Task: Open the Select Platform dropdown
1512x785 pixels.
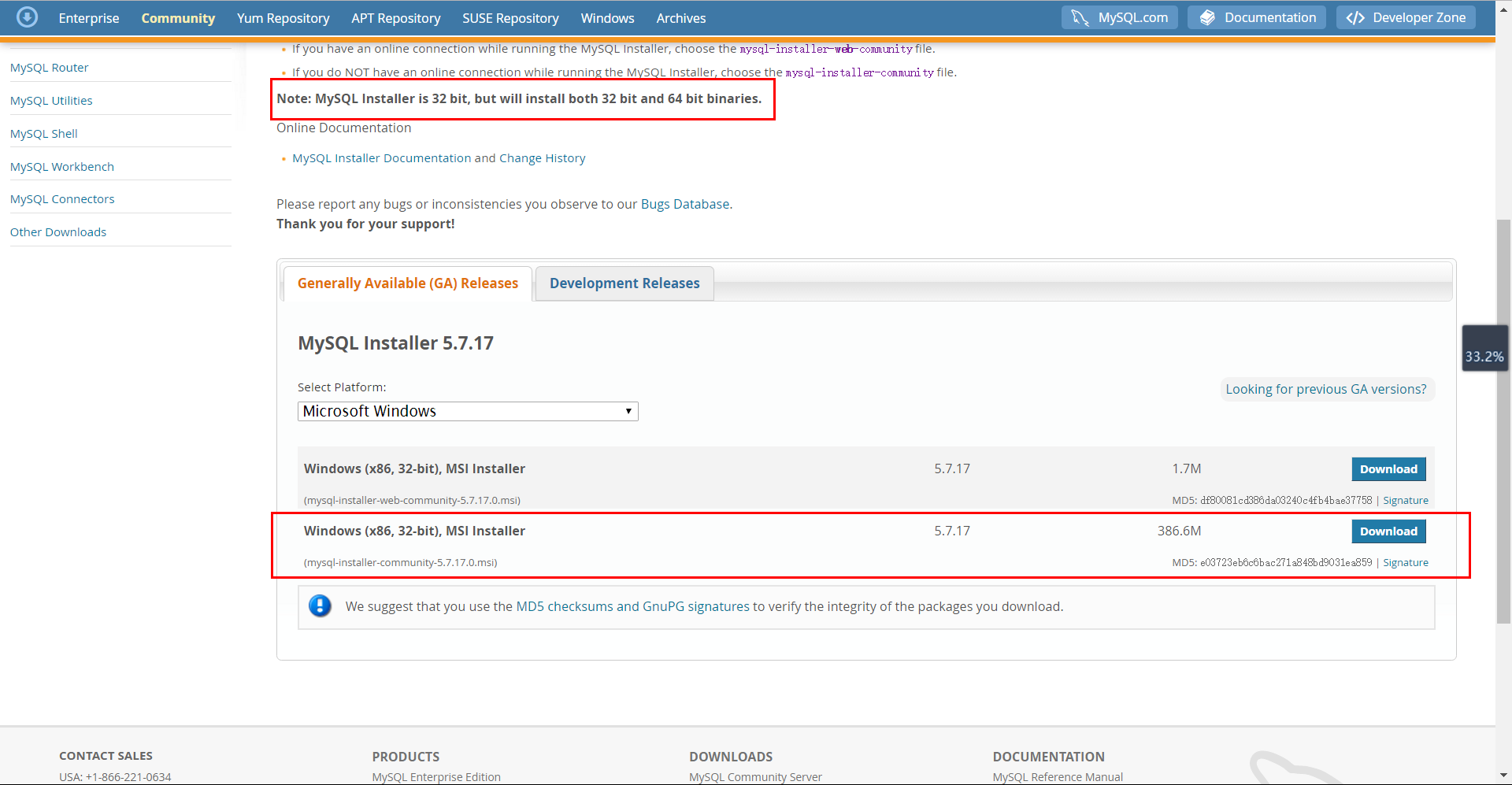Action: pyautogui.click(x=468, y=411)
